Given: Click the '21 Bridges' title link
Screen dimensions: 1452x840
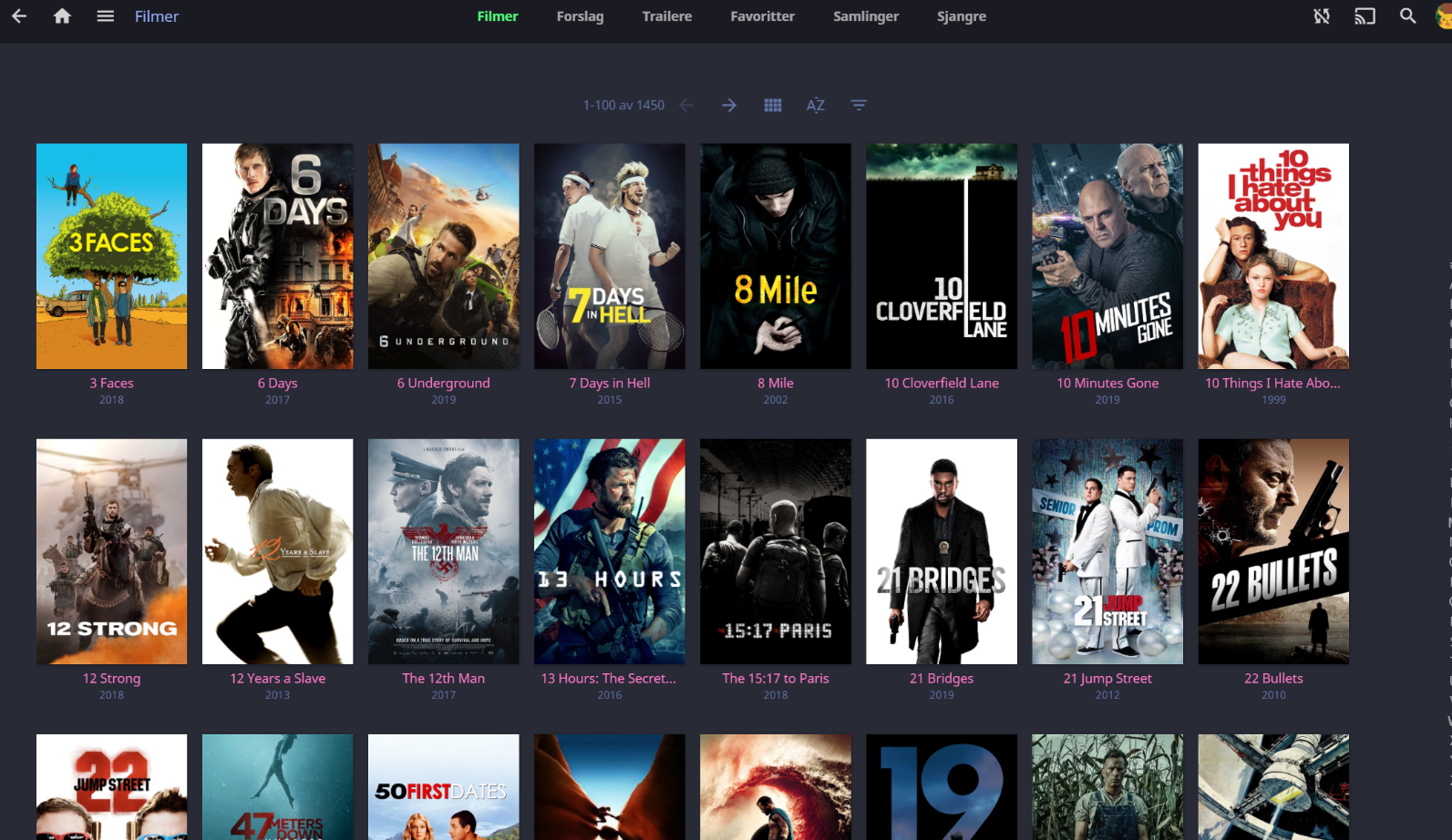Looking at the screenshot, I should (x=942, y=679).
